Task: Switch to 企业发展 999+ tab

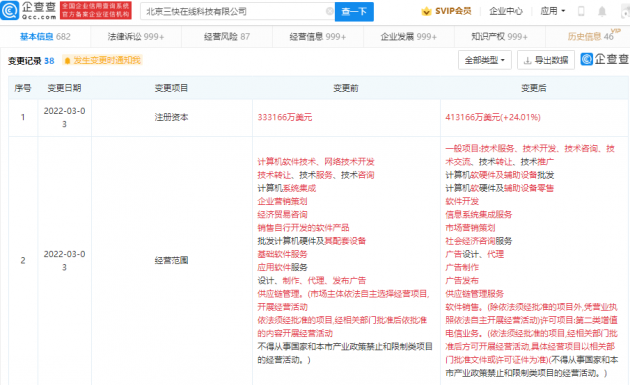Action: point(409,37)
